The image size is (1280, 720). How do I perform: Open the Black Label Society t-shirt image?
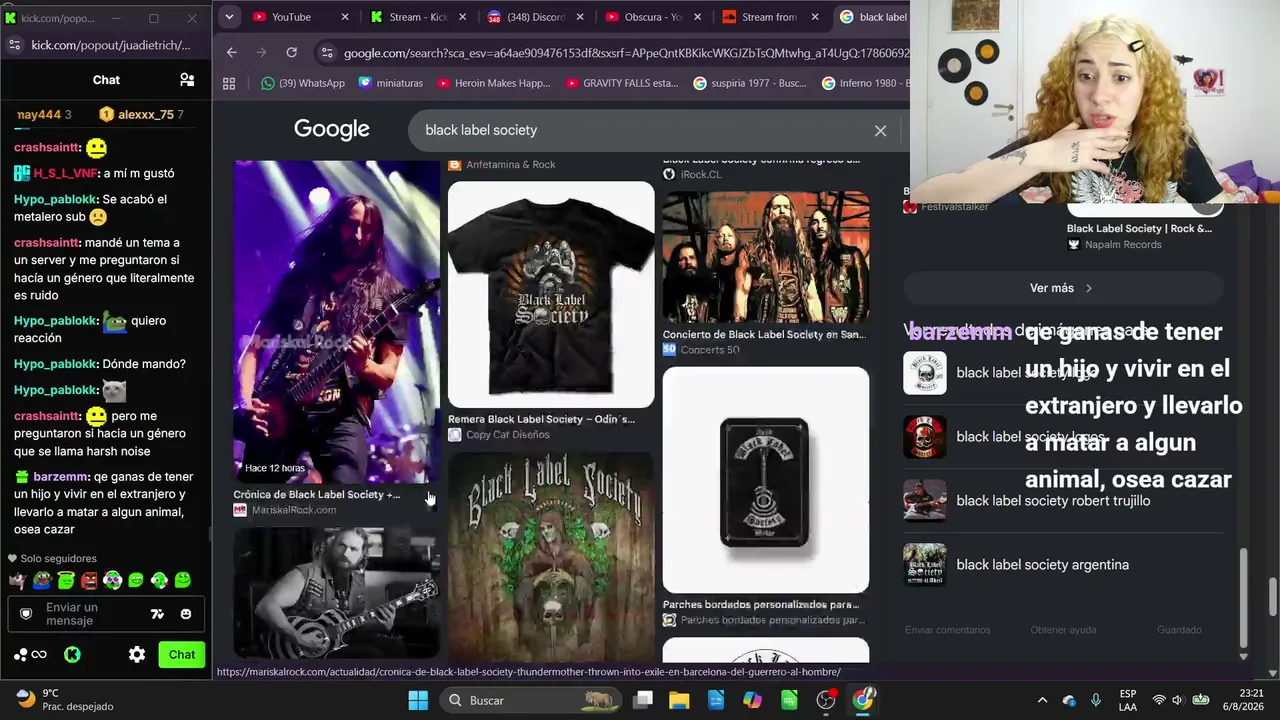click(x=551, y=294)
